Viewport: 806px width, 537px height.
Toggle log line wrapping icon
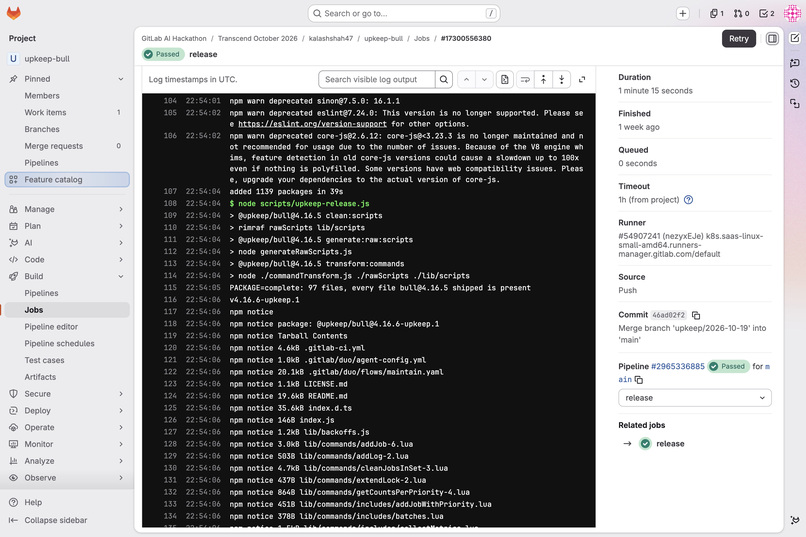525,80
